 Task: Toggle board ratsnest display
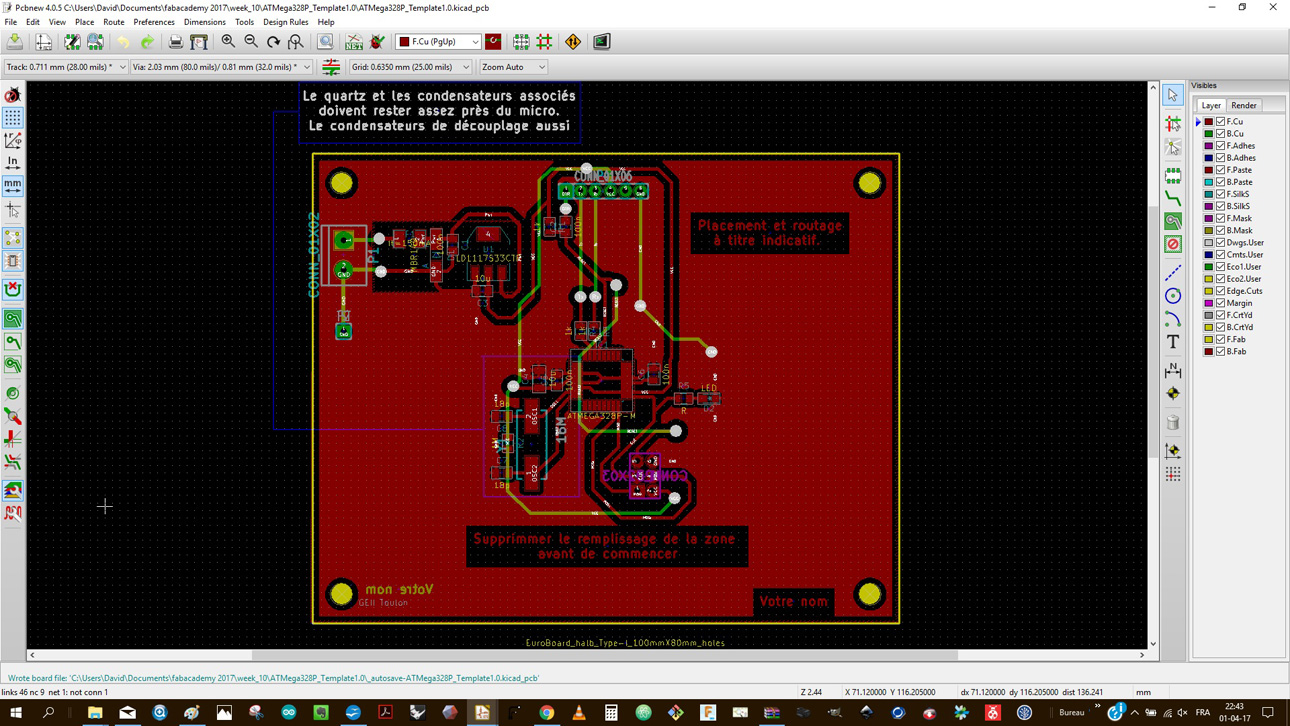click(13, 238)
